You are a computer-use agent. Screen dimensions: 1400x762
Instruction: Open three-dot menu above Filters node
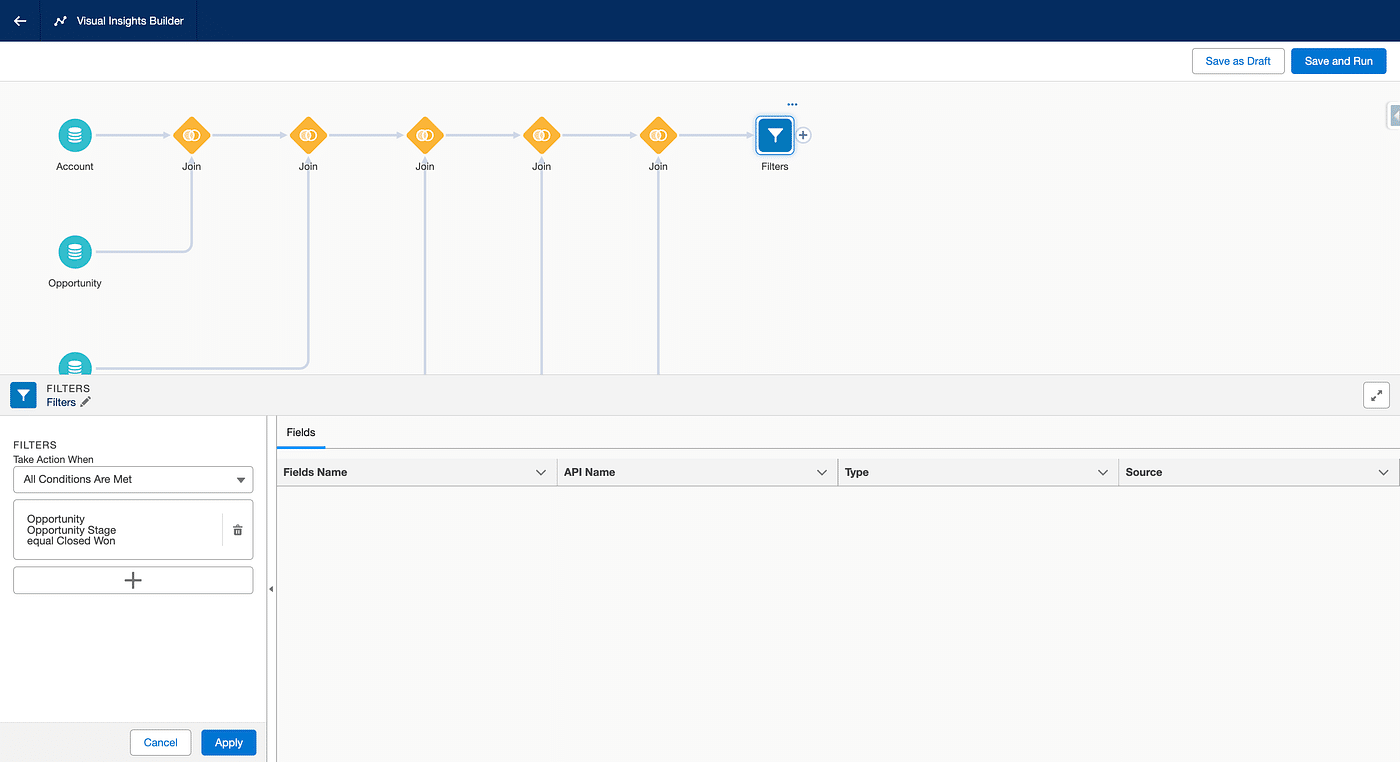click(792, 104)
